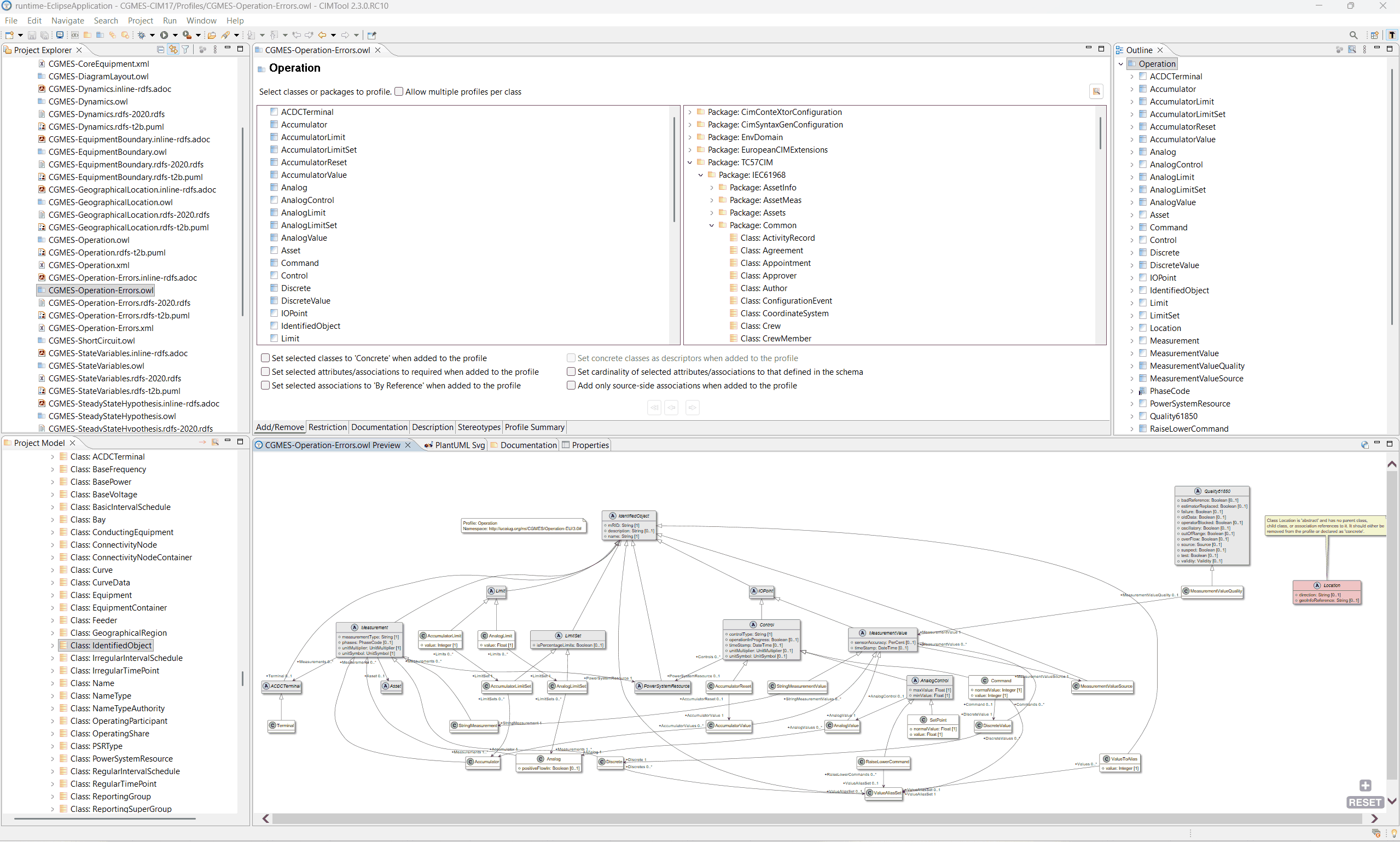1400x842 pixels.
Task: Select CGMES-Operation.owl in Project Explorer
Action: [89, 240]
